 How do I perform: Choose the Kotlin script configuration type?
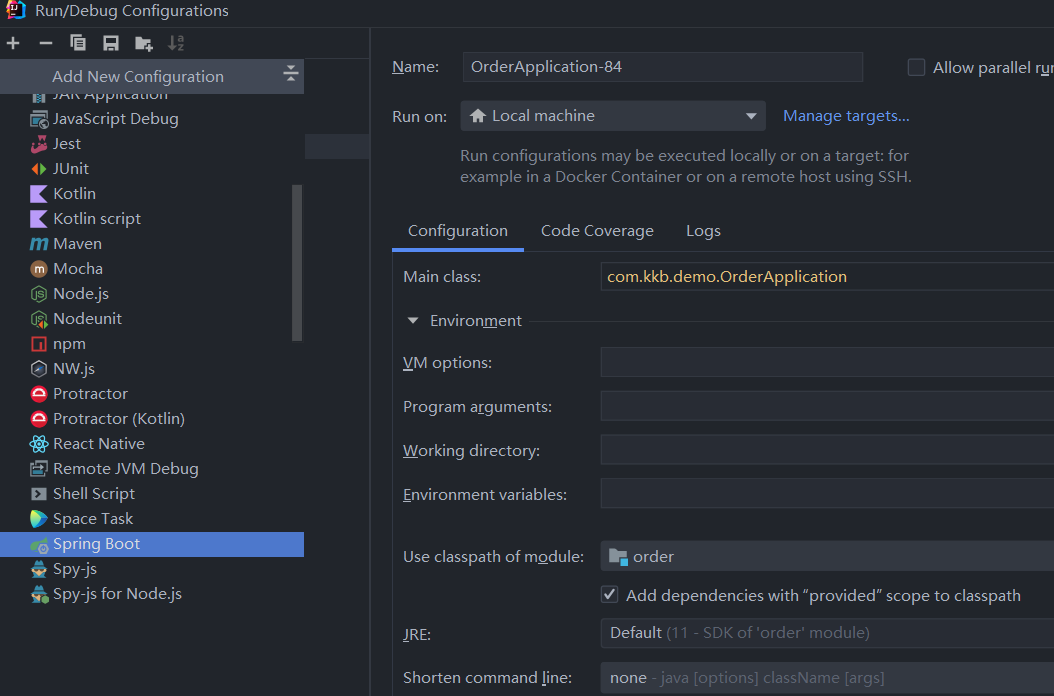(x=152, y=219)
